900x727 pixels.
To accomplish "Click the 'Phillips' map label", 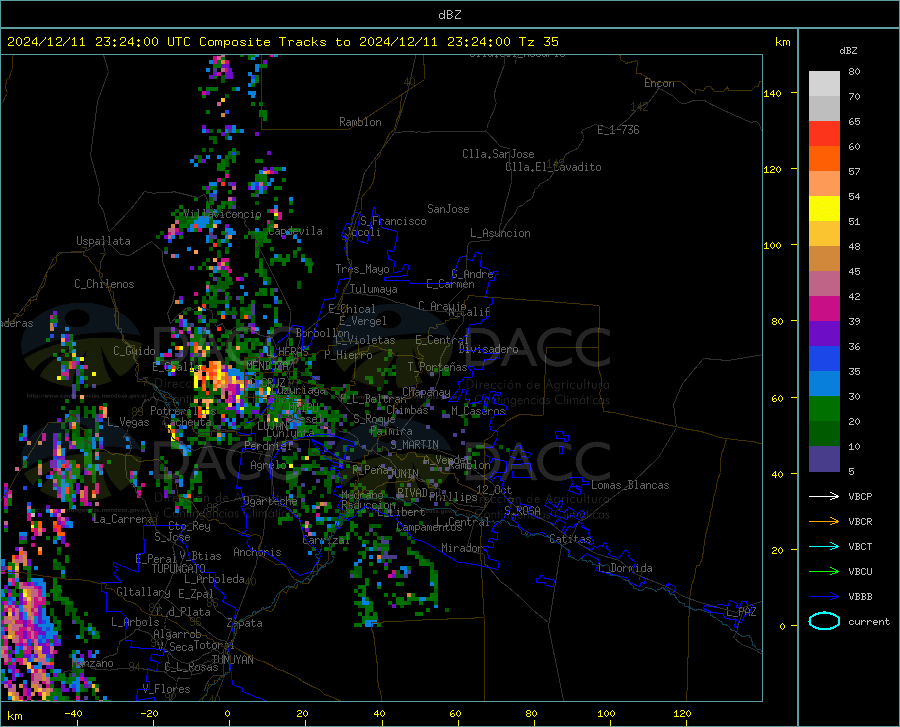I will tap(453, 496).
